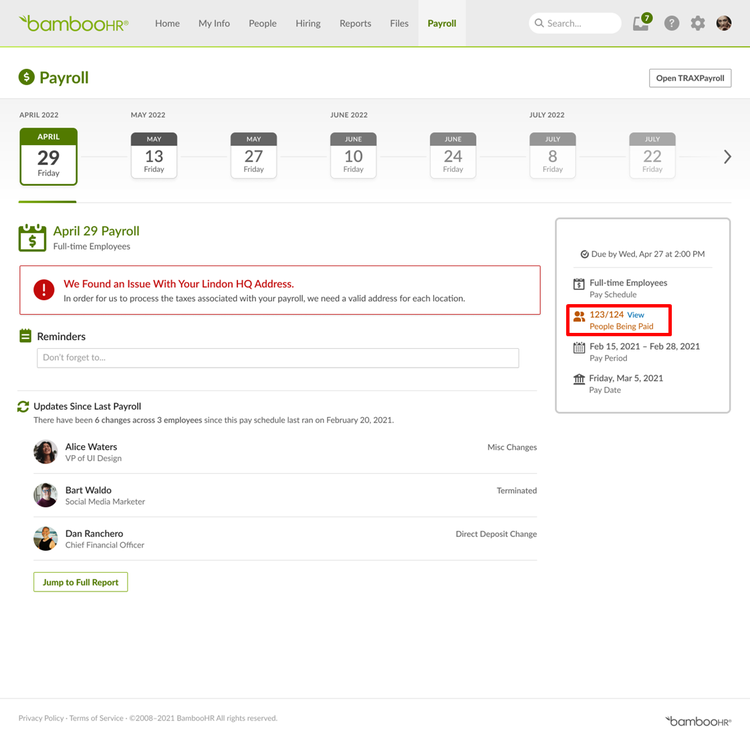This screenshot has width=750, height=752.
Task: Click the April 29 Payroll calendar icon
Action: coord(32,237)
